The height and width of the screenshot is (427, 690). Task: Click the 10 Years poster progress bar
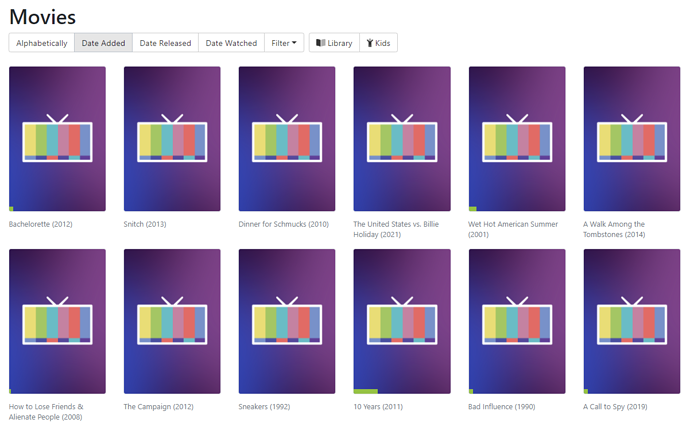tap(366, 391)
